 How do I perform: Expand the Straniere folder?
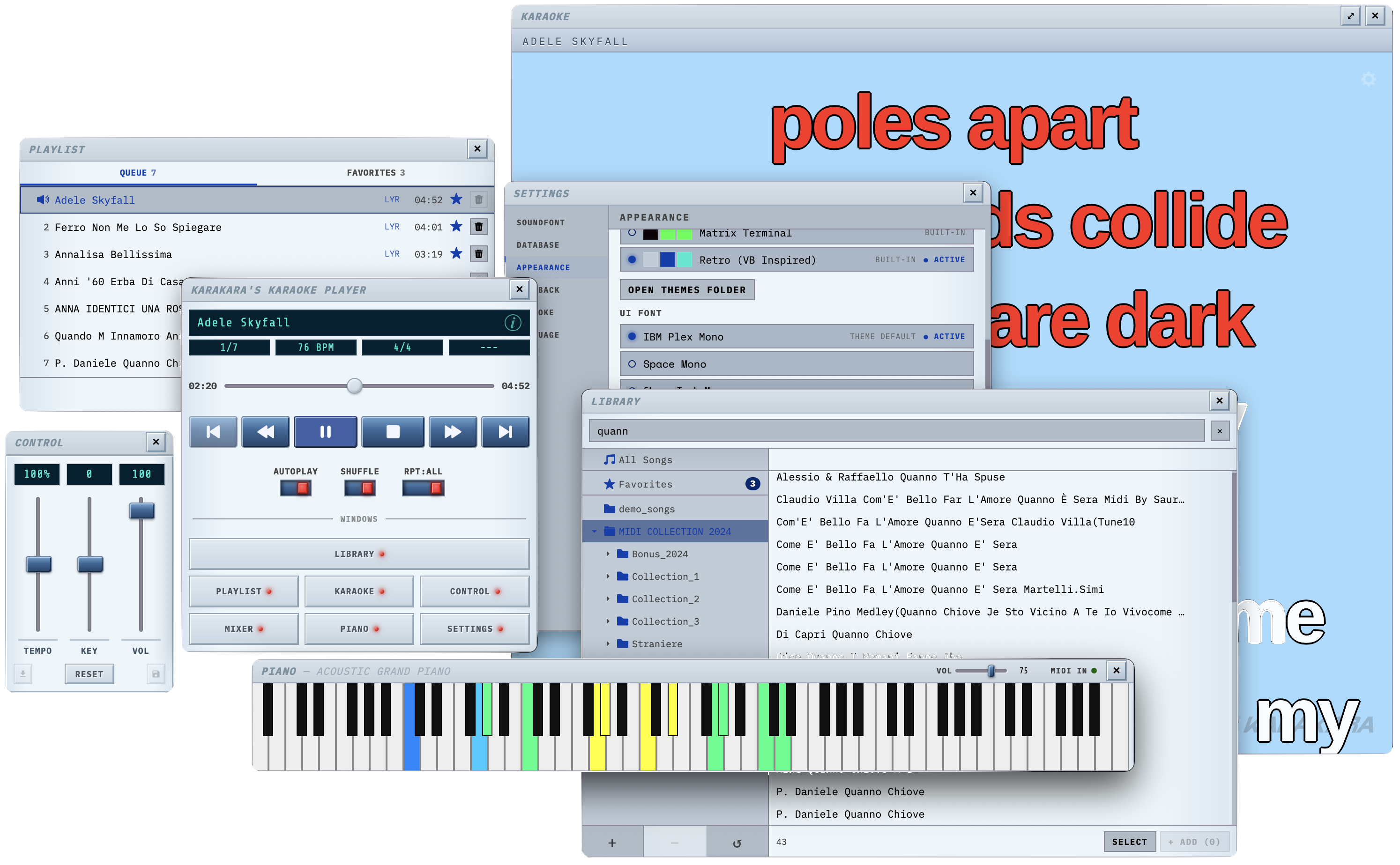pyautogui.click(x=608, y=643)
